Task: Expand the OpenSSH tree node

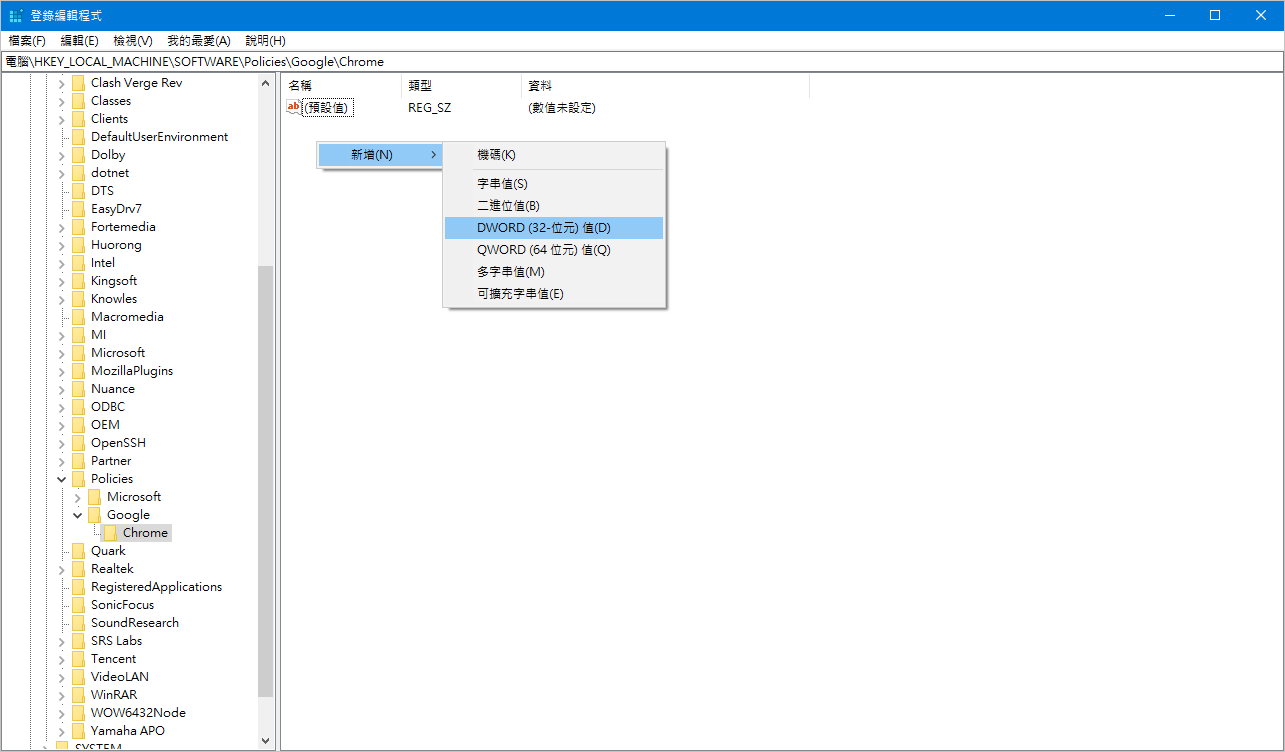Action: pos(62,443)
